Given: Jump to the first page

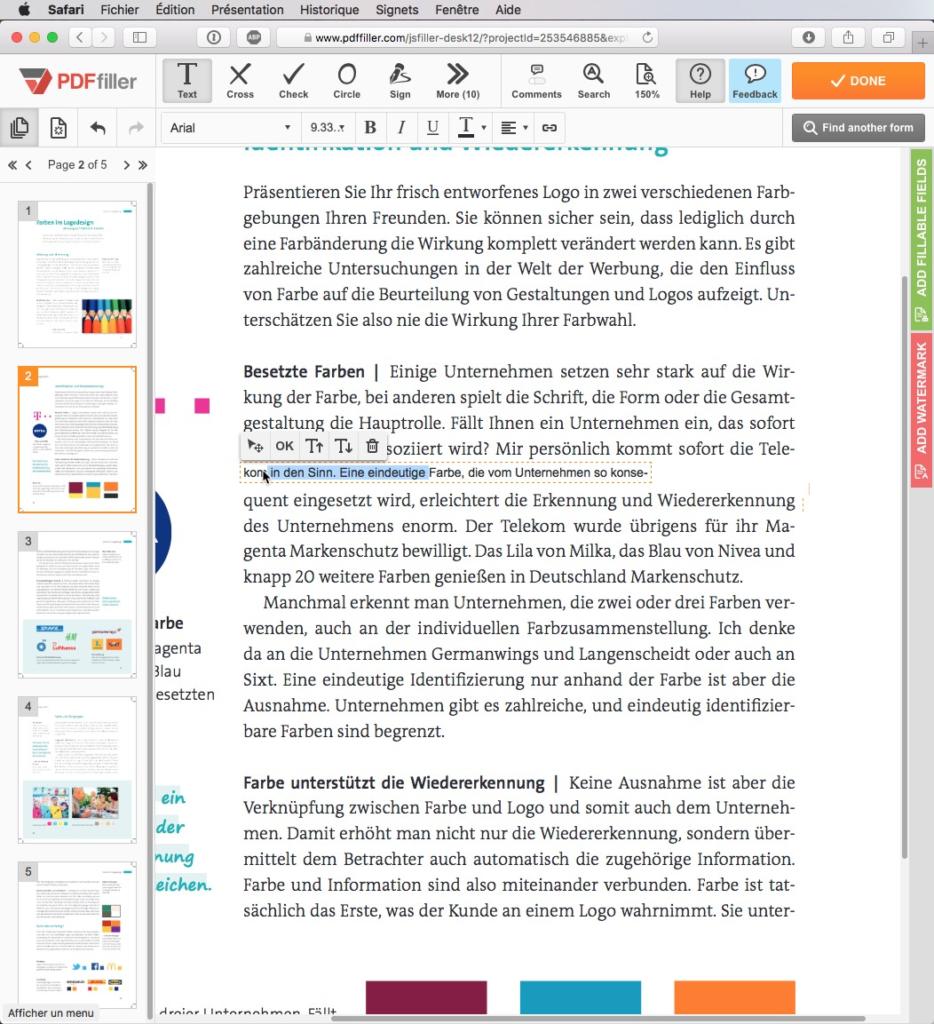Looking at the screenshot, I should point(12,165).
